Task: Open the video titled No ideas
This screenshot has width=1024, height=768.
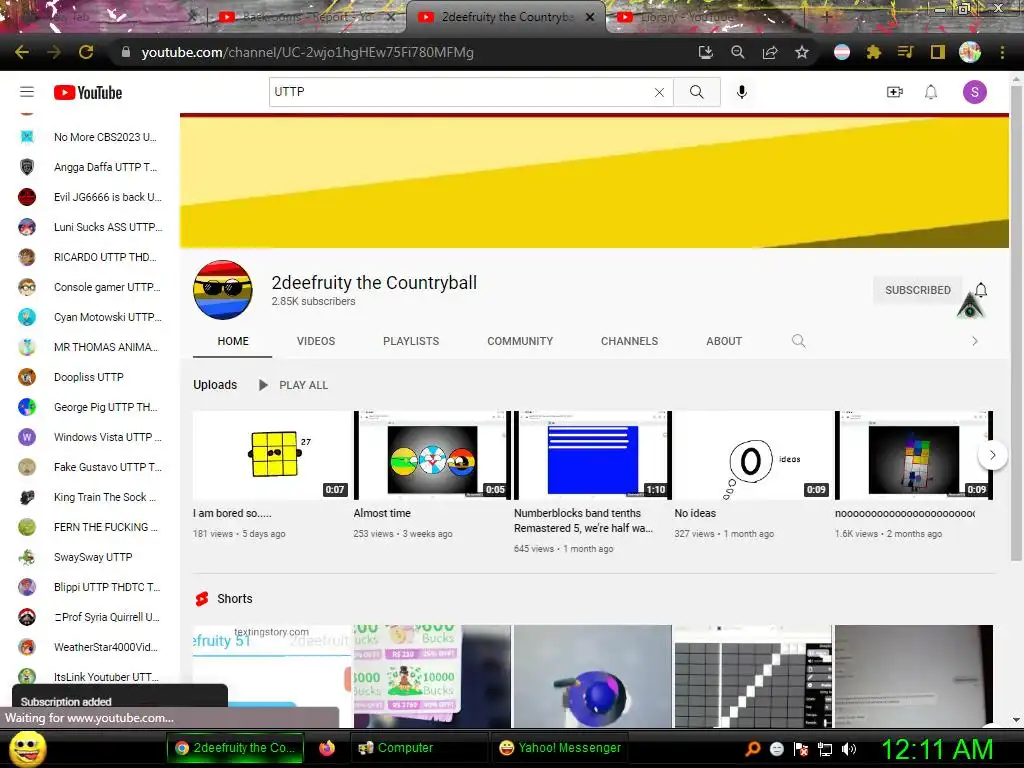Action: pyautogui.click(x=695, y=513)
